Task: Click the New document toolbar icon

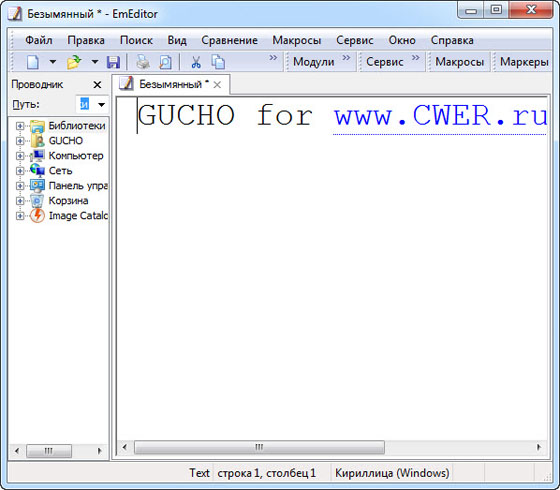Action: 33,62
